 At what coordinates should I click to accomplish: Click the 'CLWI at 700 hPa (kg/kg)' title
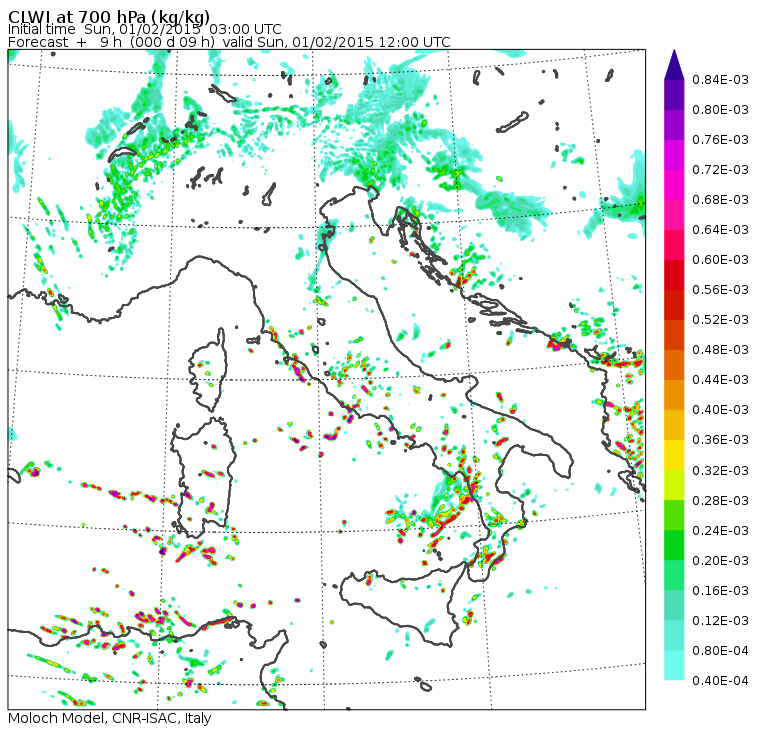coord(109,16)
